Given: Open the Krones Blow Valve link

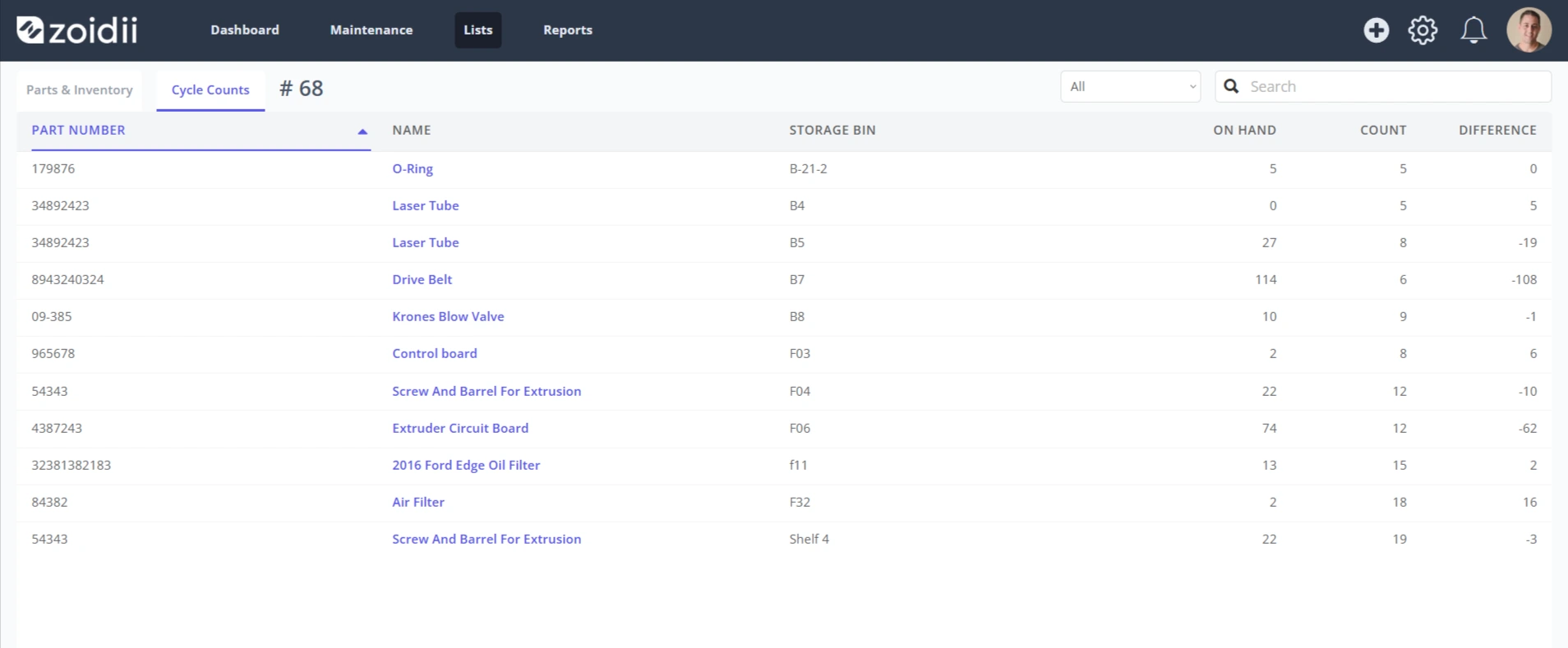Looking at the screenshot, I should tap(448, 316).
